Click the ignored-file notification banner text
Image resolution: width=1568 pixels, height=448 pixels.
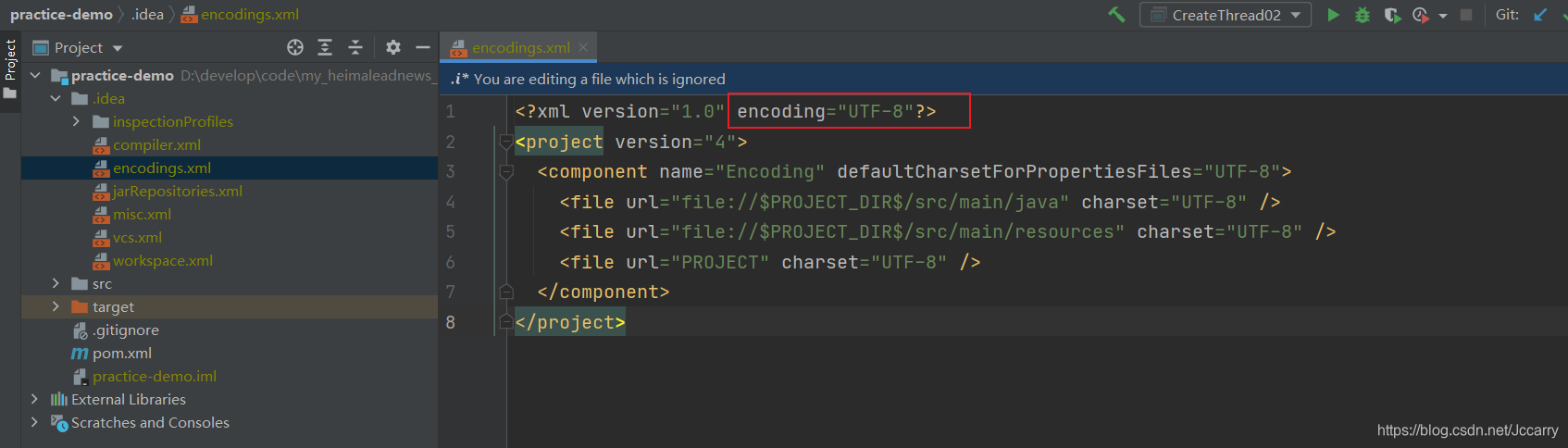[600, 79]
